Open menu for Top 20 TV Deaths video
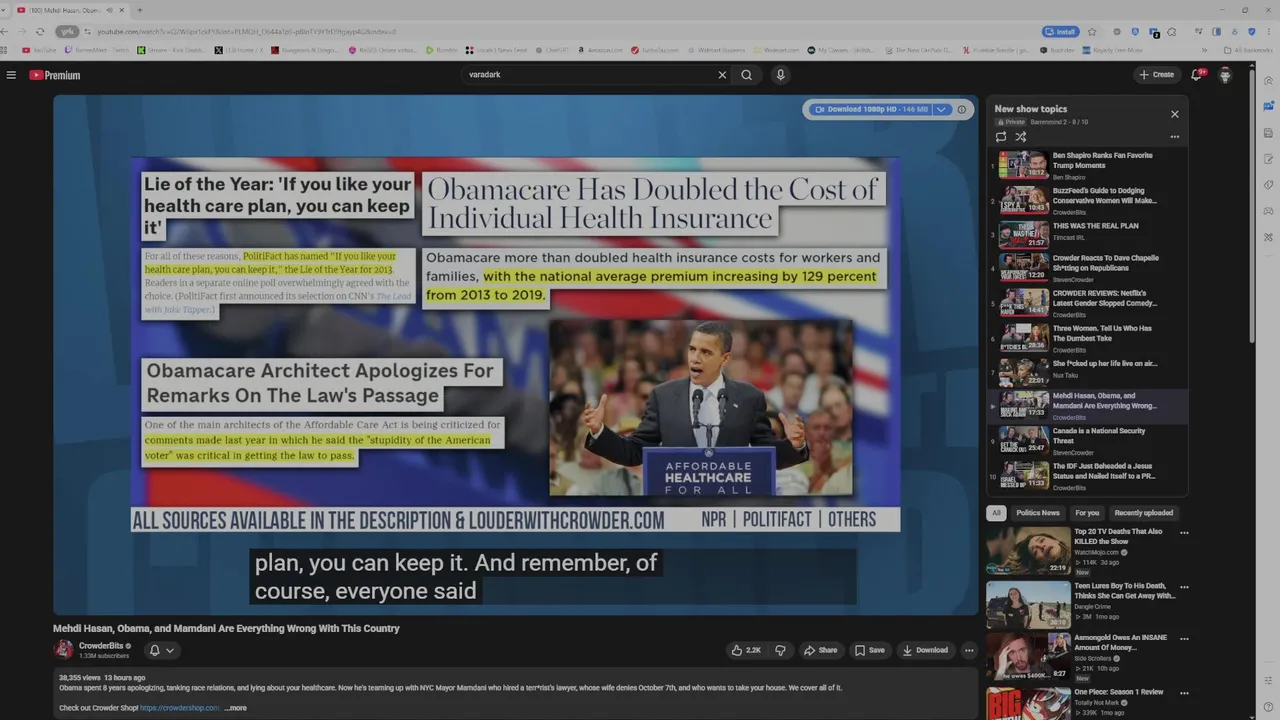Screen dimensions: 1280x720 point(1184,533)
